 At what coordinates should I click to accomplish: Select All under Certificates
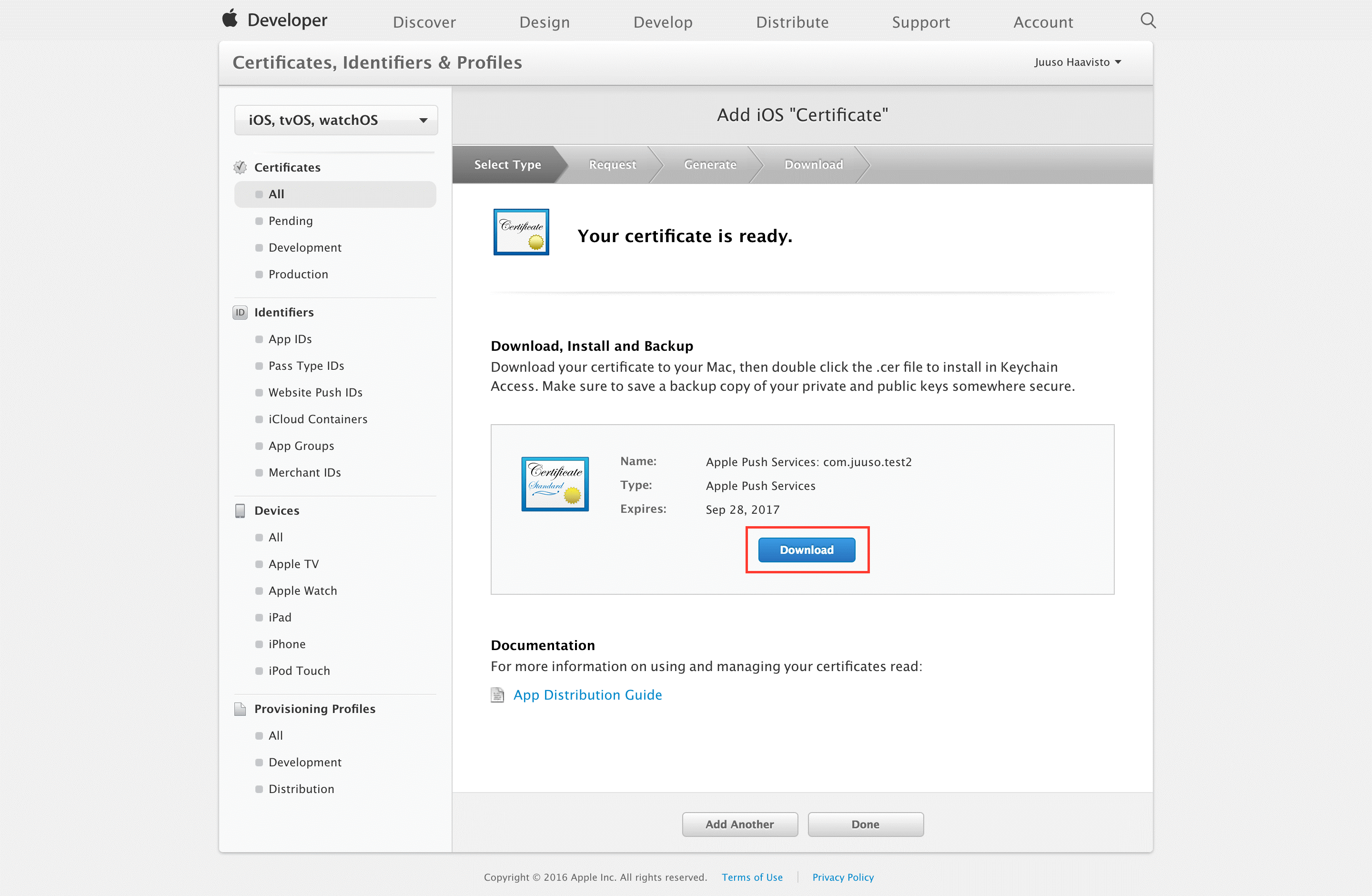point(335,194)
